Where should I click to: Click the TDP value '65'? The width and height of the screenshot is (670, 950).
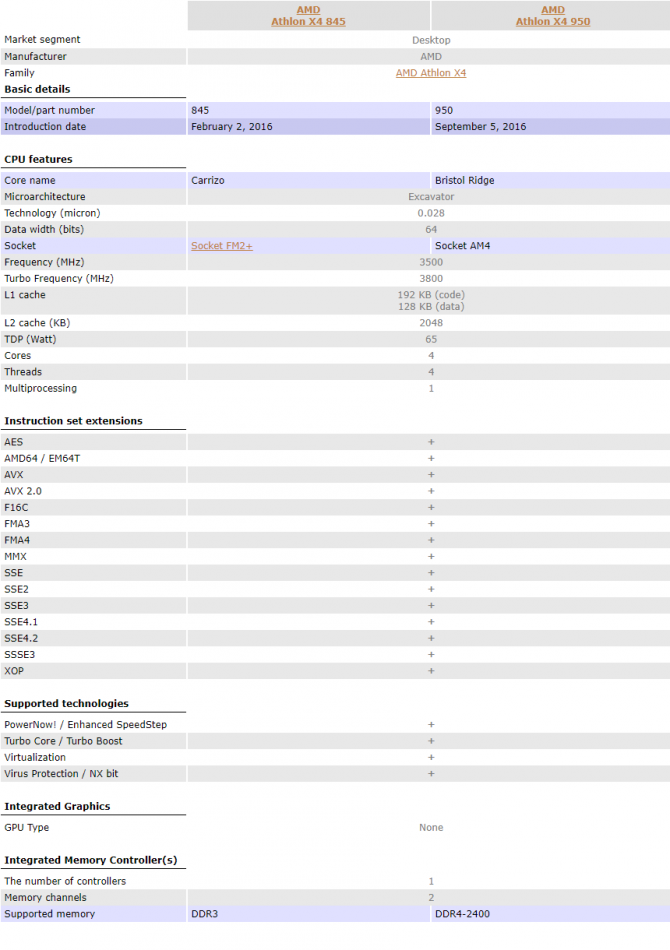tap(431, 339)
